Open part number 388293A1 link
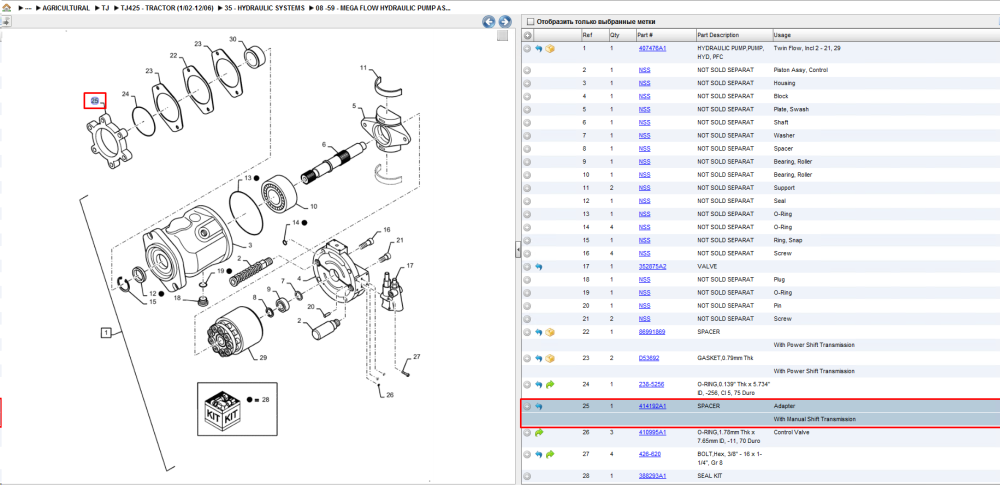The image size is (1000, 485). [x=652, y=476]
